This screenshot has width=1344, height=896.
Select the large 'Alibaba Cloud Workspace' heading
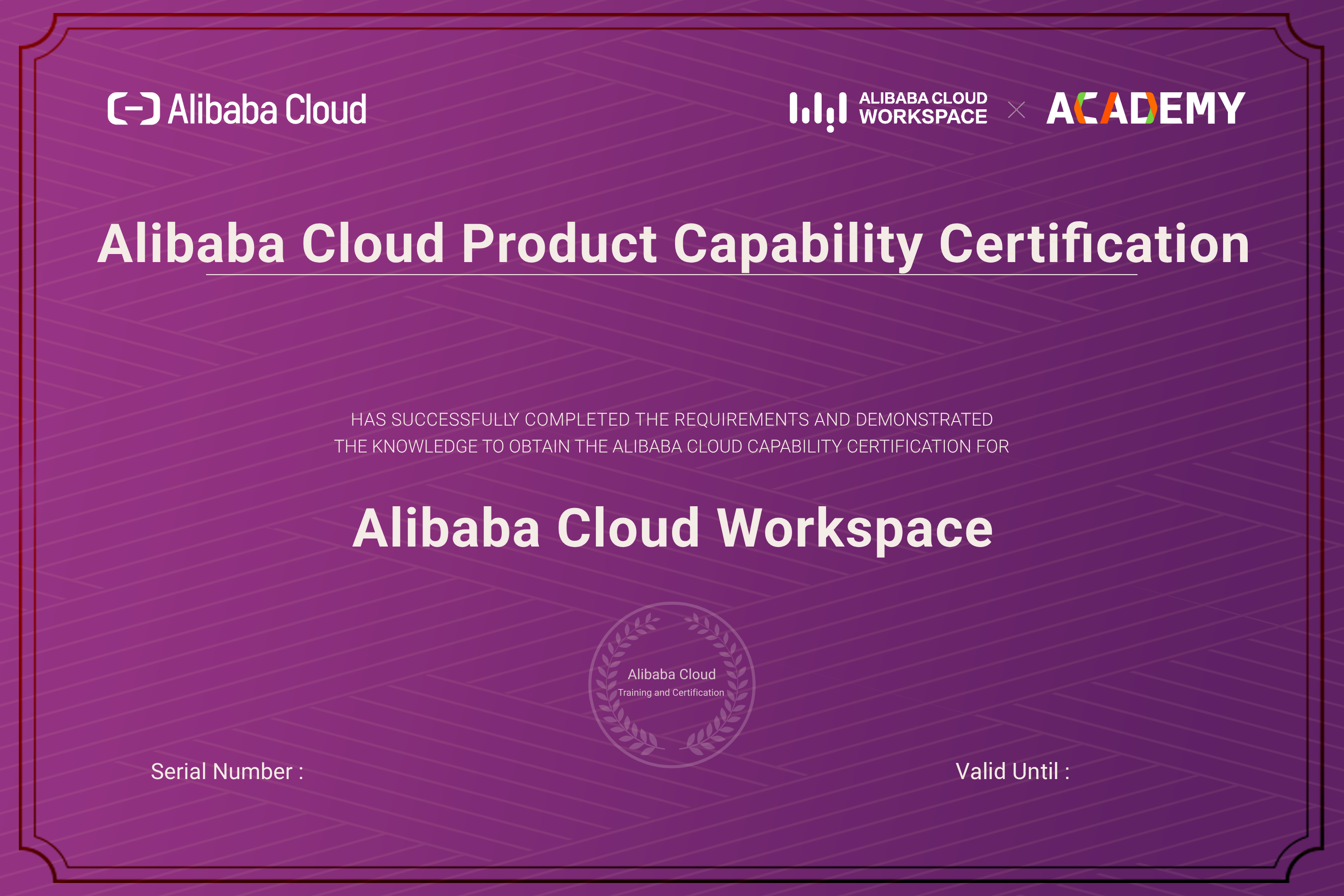[x=672, y=529]
